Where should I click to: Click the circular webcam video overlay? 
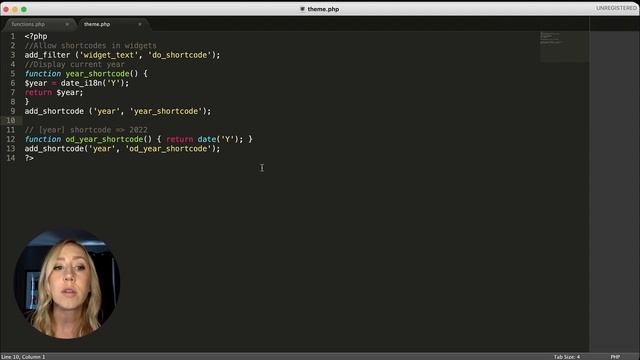click(x=67, y=284)
